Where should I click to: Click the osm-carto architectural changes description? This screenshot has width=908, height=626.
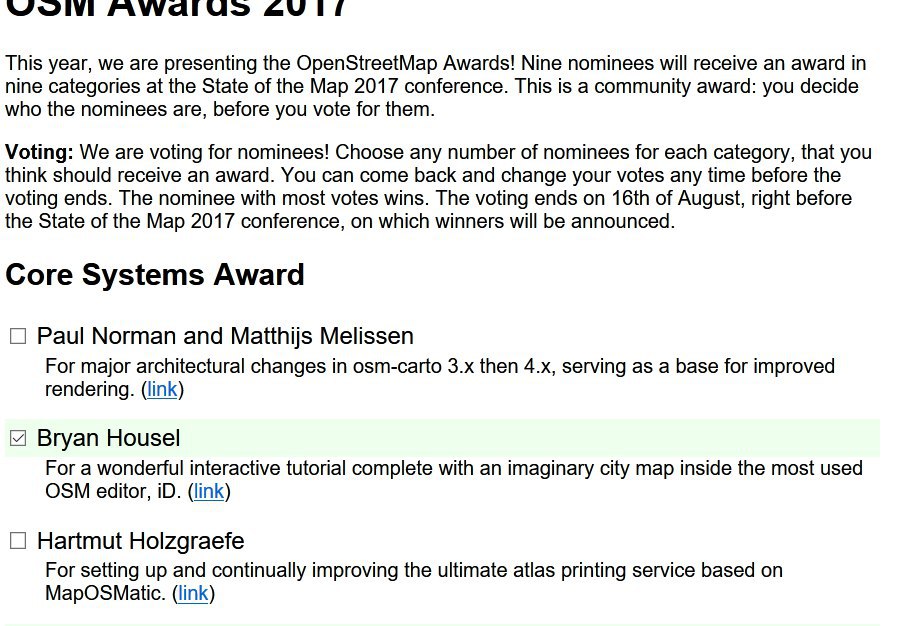[440, 378]
